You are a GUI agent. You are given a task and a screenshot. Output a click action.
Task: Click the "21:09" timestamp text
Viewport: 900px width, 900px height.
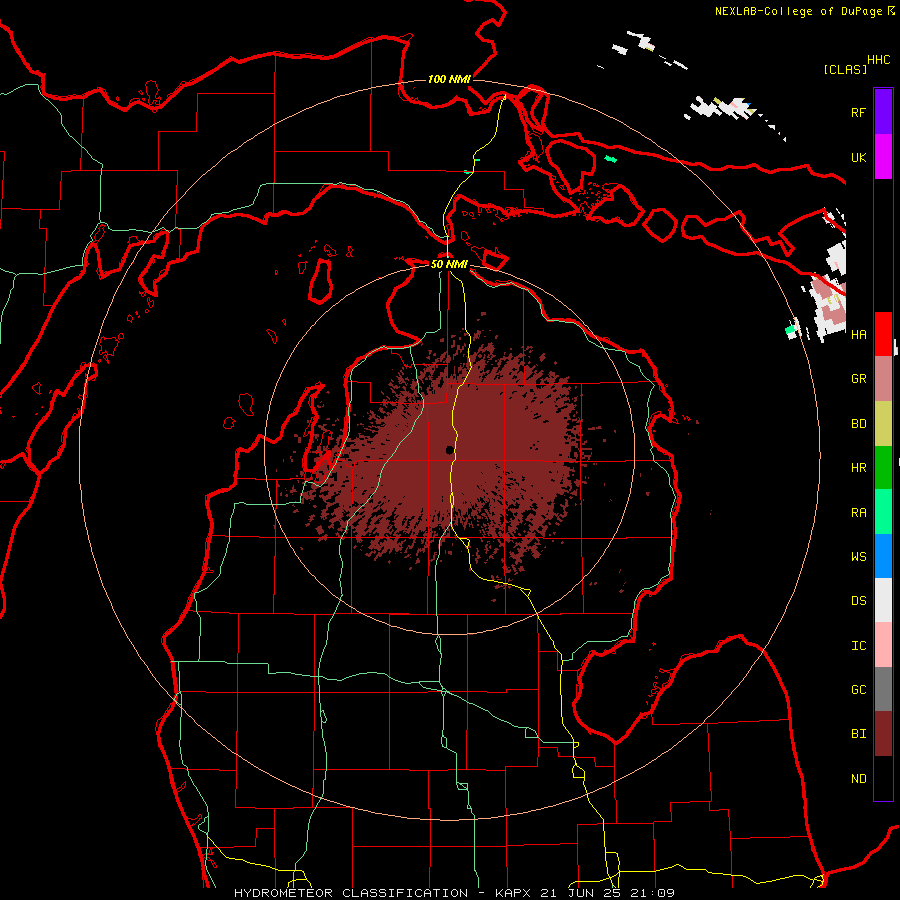[x=651, y=893]
